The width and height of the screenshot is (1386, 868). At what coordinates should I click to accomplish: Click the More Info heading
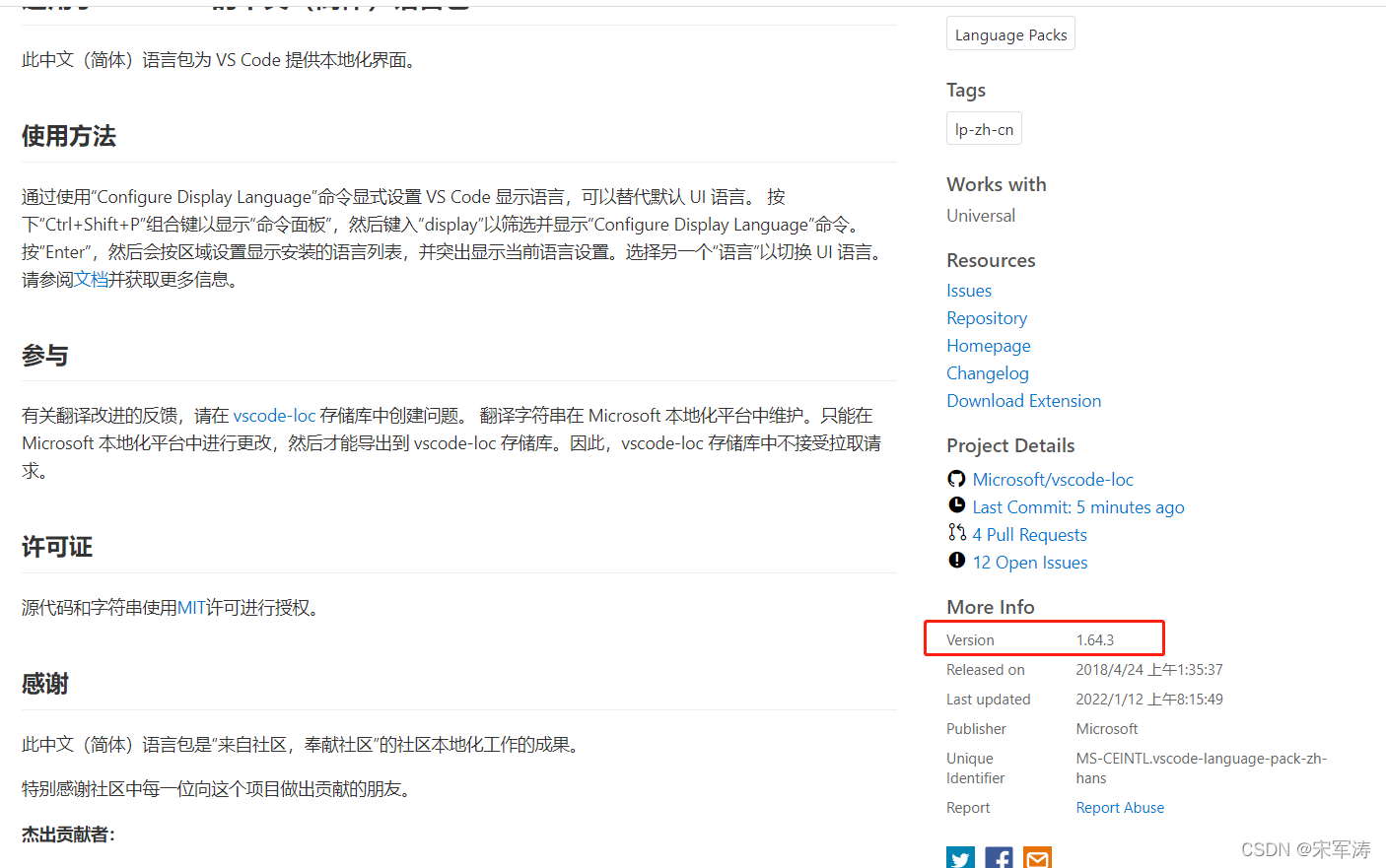point(991,607)
